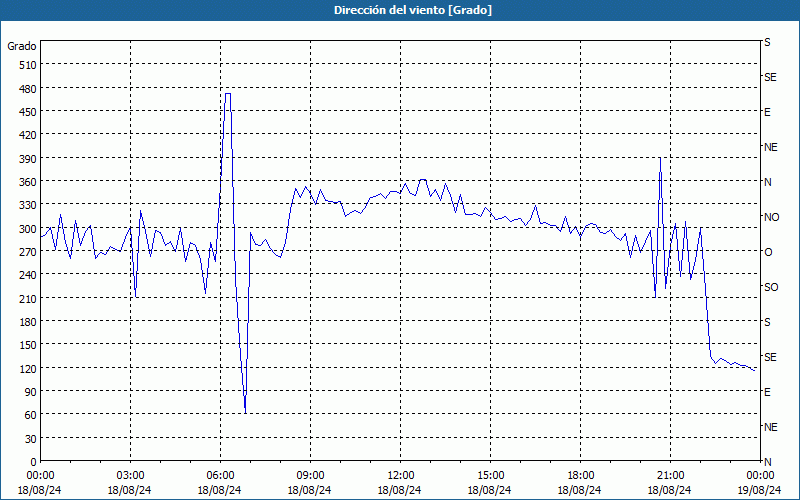Pick the '390' axis value
The height and width of the screenshot is (500, 800).
(x=28, y=159)
